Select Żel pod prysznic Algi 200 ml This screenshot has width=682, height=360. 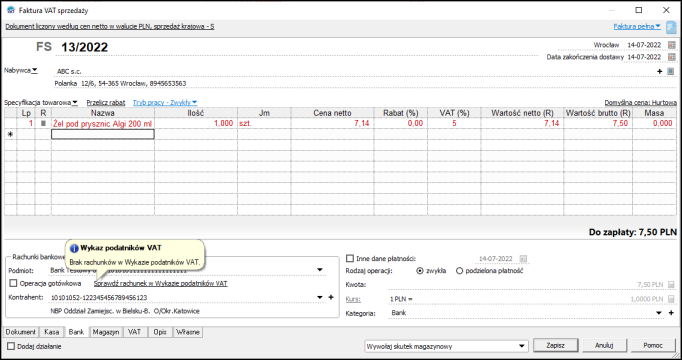click(103, 123)
